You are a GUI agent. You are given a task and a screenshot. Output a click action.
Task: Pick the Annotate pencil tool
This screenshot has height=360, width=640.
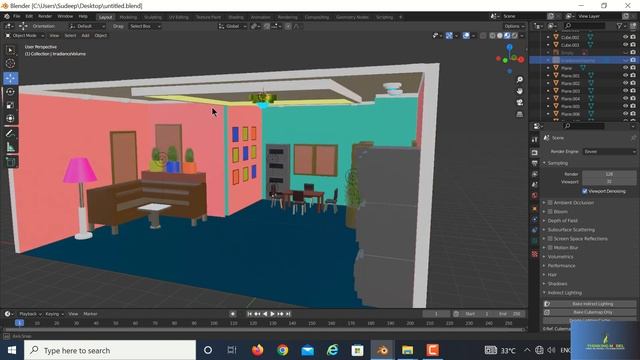[11, 133]
